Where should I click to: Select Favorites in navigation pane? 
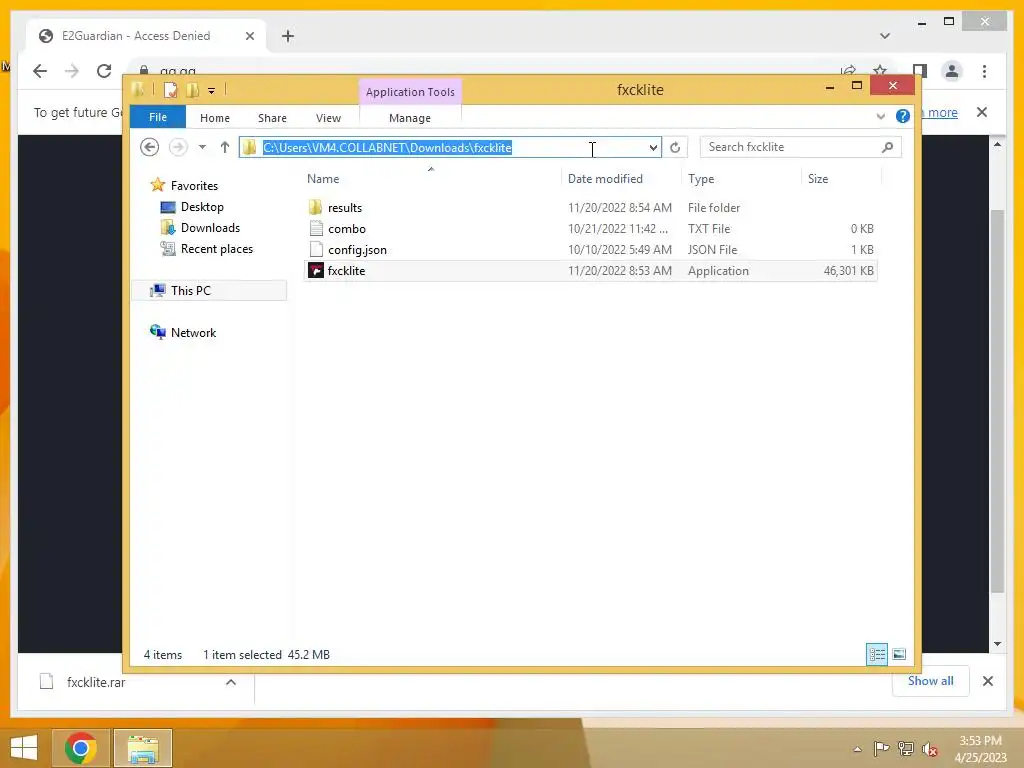194,185
